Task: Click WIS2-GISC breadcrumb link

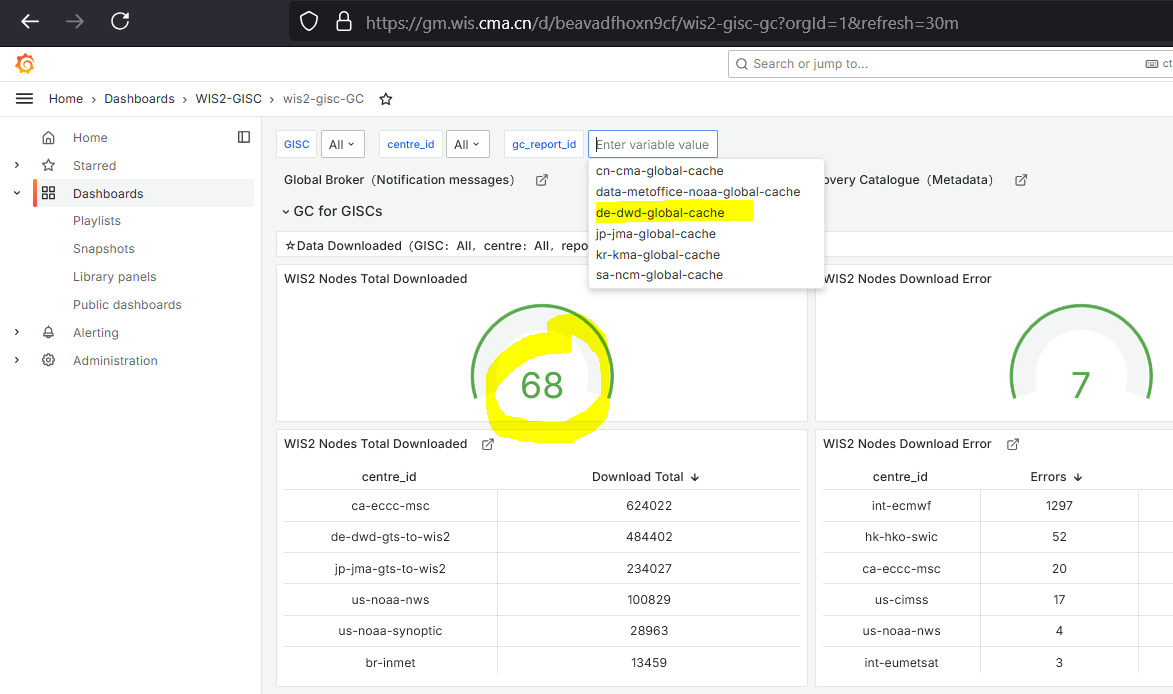Action: (228, 99)
